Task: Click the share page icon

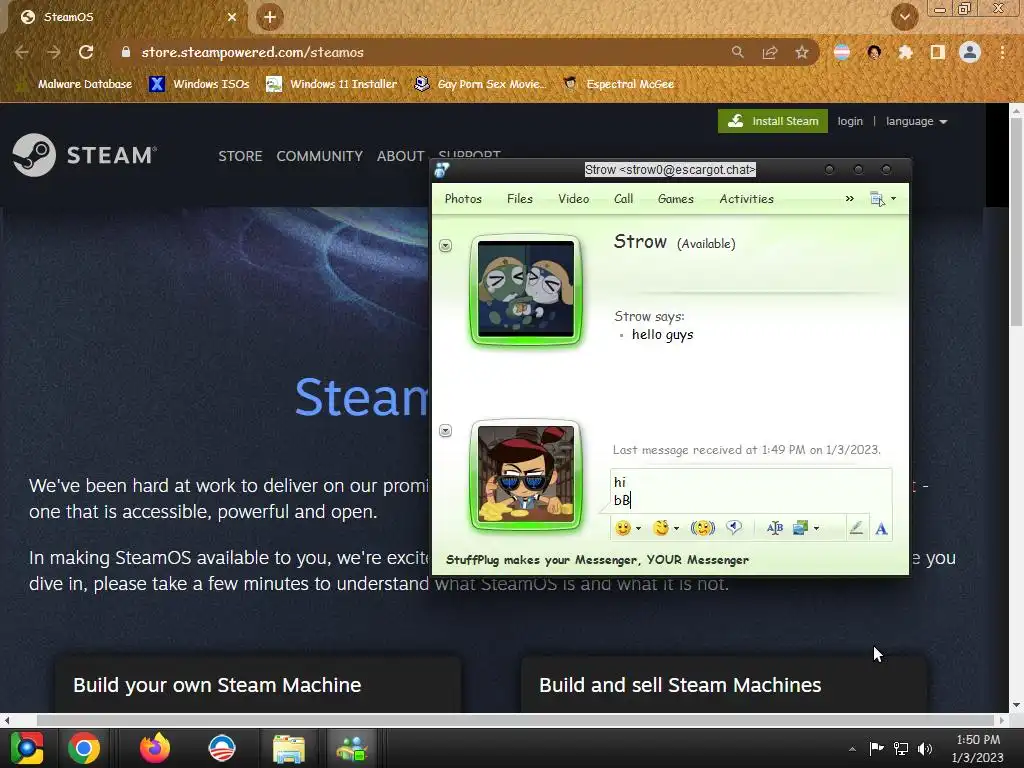Action: coord(770,52)
